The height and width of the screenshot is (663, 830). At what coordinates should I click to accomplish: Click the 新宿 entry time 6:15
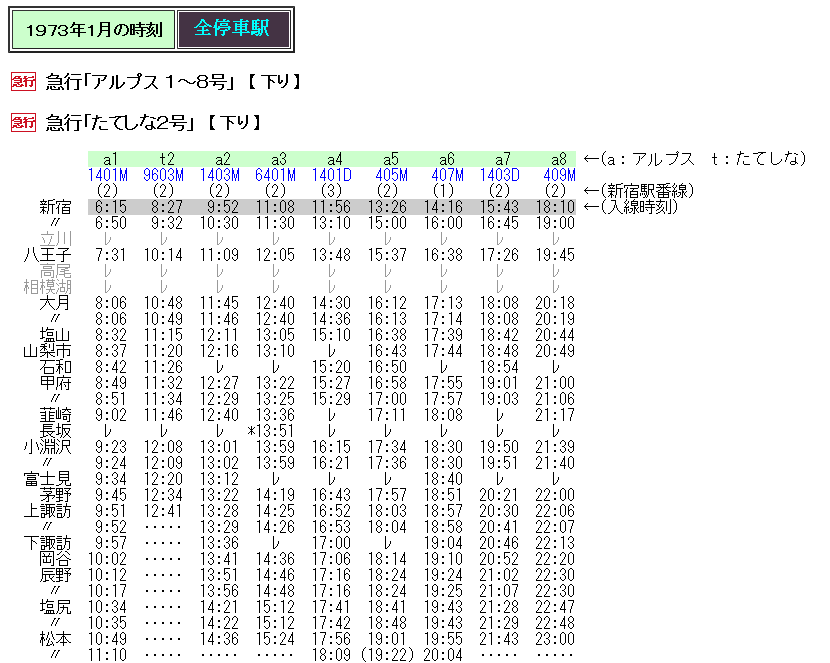(x=111, y=207)
